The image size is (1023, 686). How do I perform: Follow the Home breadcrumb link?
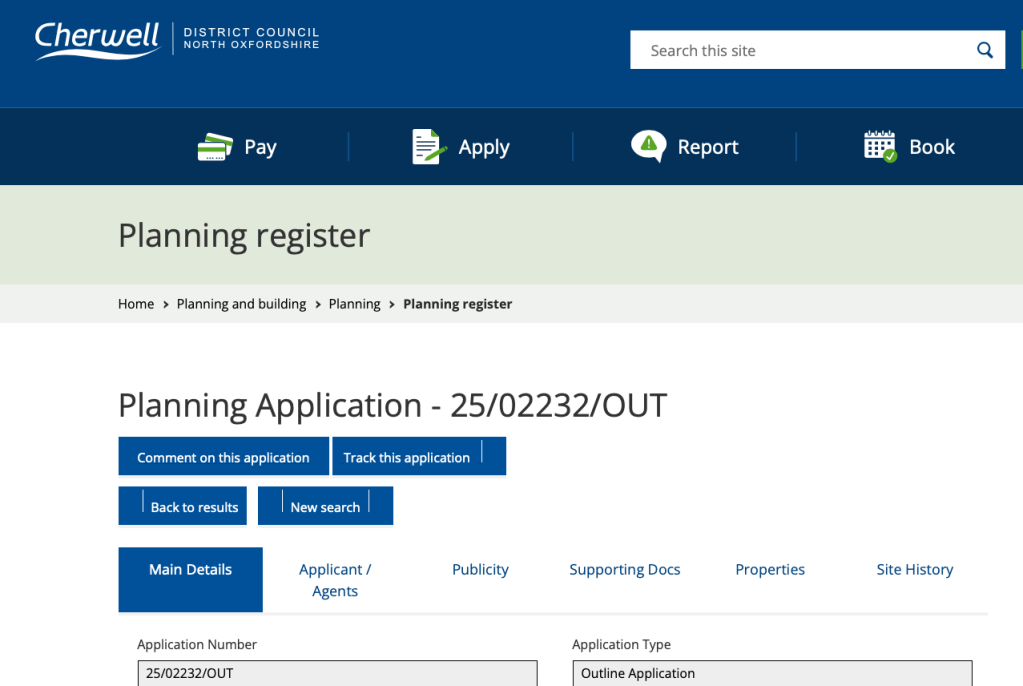[x=136, y=304]
